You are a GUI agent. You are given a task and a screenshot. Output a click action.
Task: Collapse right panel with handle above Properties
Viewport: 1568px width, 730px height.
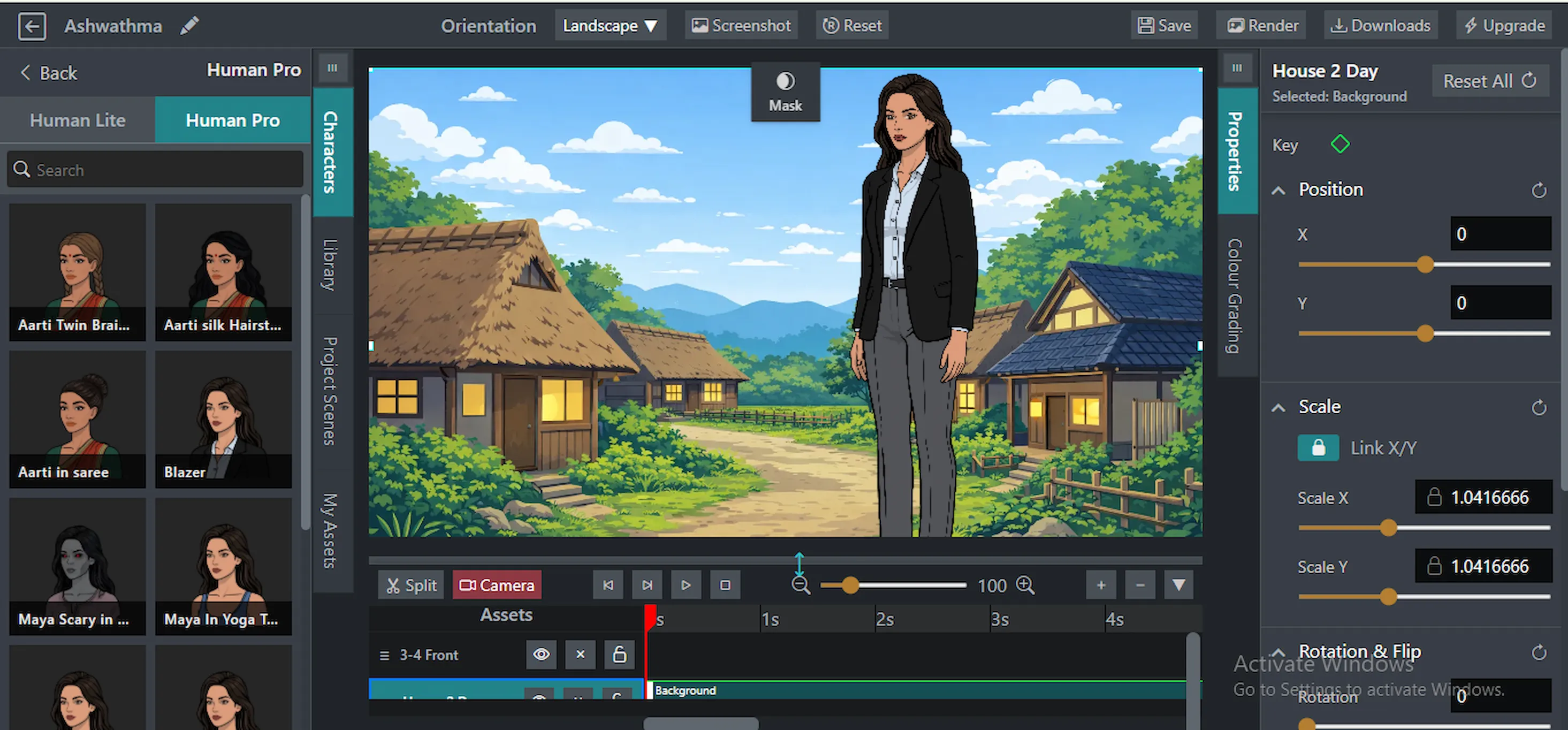click(x=1237, y=67)
